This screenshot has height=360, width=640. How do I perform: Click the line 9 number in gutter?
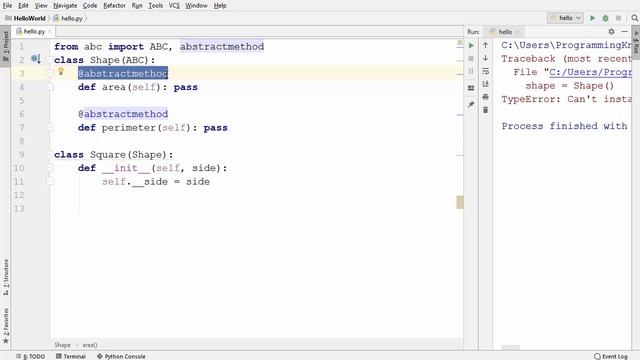click(x=22, y=154)
